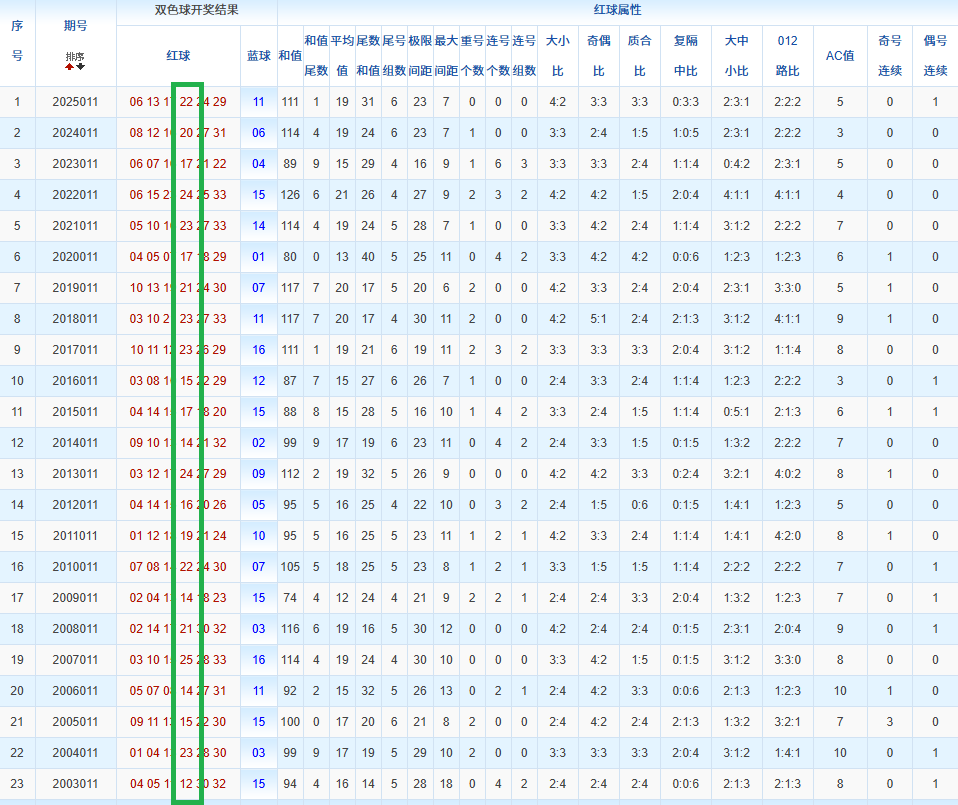This screenshot has width=958, height=805.
Task: Click red ball 22 in the 2025011 row
Action: tap(186, 102)
